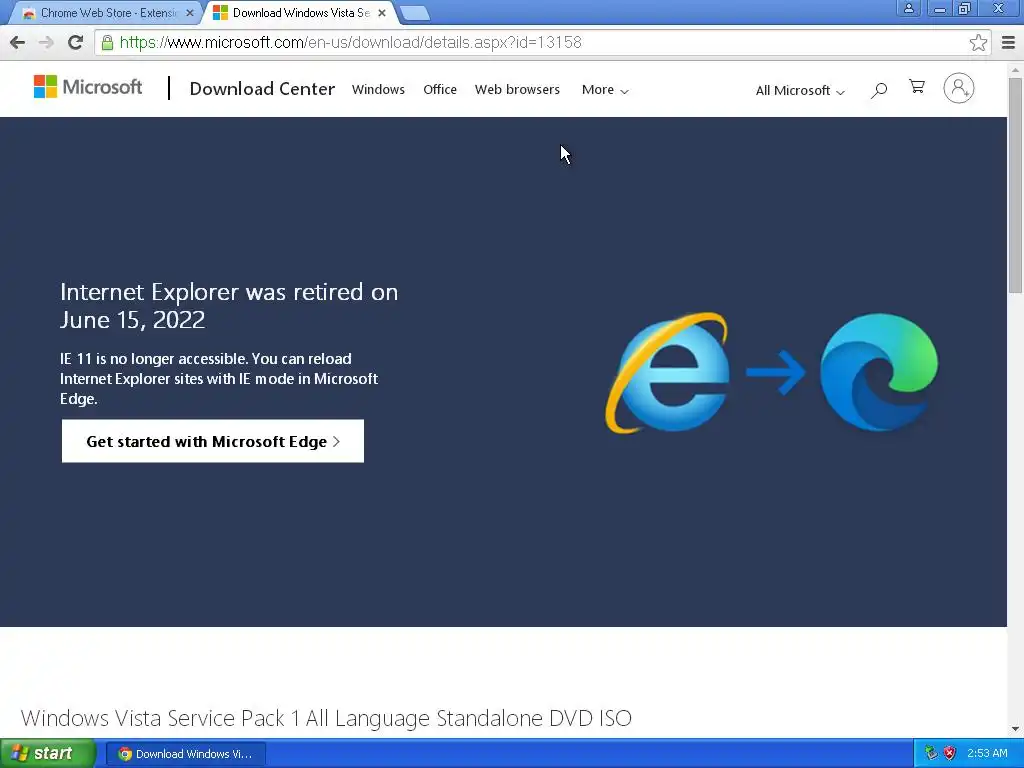Image resolution: width=1024 pixels, height=768 pixels.
Task: Click the Download Center link
Action: 262,89
